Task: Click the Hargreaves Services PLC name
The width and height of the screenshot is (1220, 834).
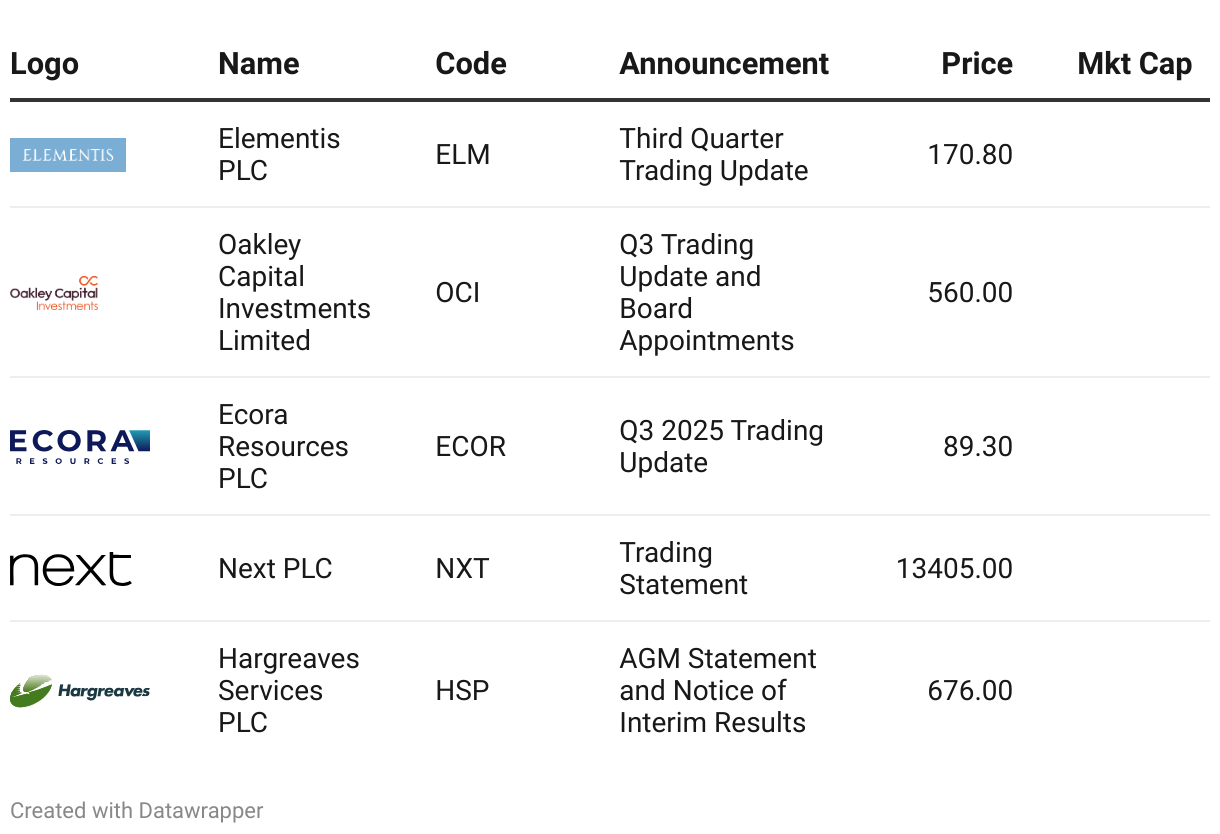Action: coord(288,691)
